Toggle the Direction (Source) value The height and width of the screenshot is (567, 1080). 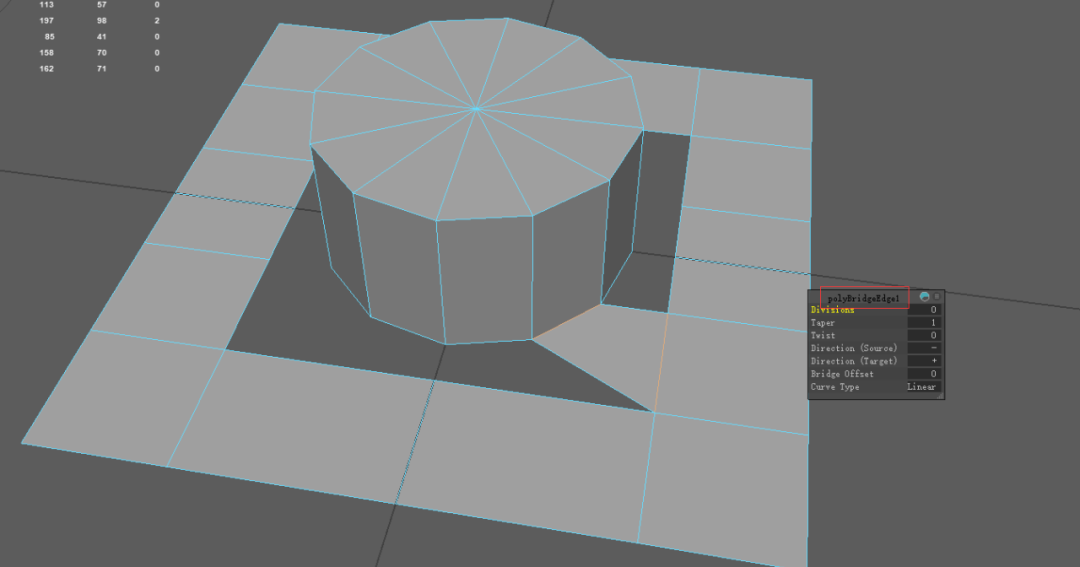[x=924, y=348]
